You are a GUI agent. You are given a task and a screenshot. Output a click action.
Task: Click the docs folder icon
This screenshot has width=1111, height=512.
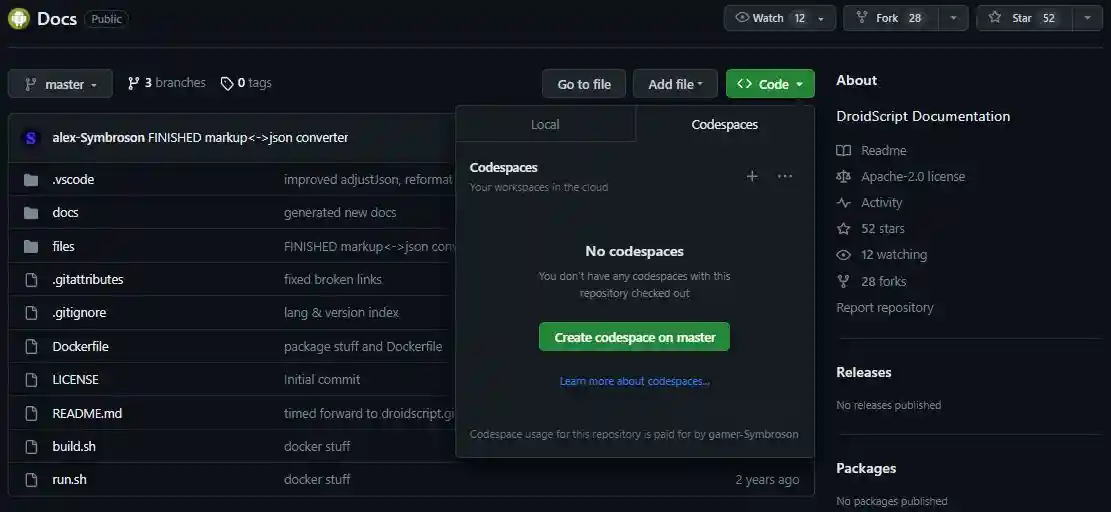coord(30,213)
